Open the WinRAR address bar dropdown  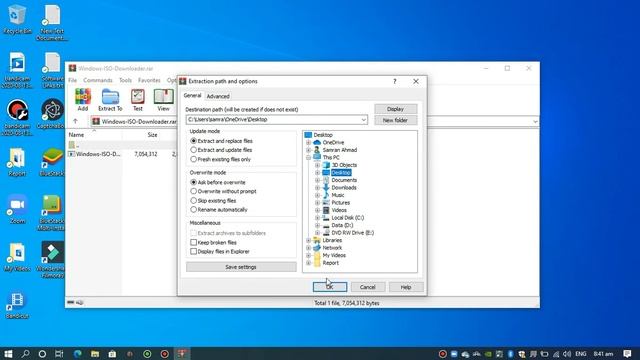535,122
